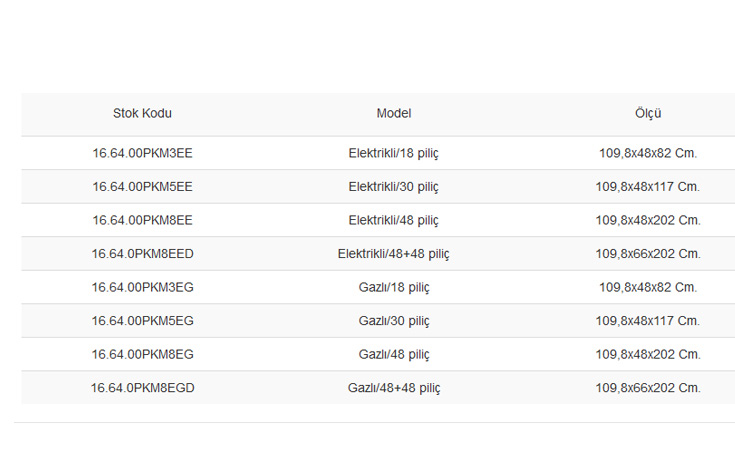Click the Gazlı/30 piliç model cell
Viewport: 735px width, 452px height.
point(394,322)
